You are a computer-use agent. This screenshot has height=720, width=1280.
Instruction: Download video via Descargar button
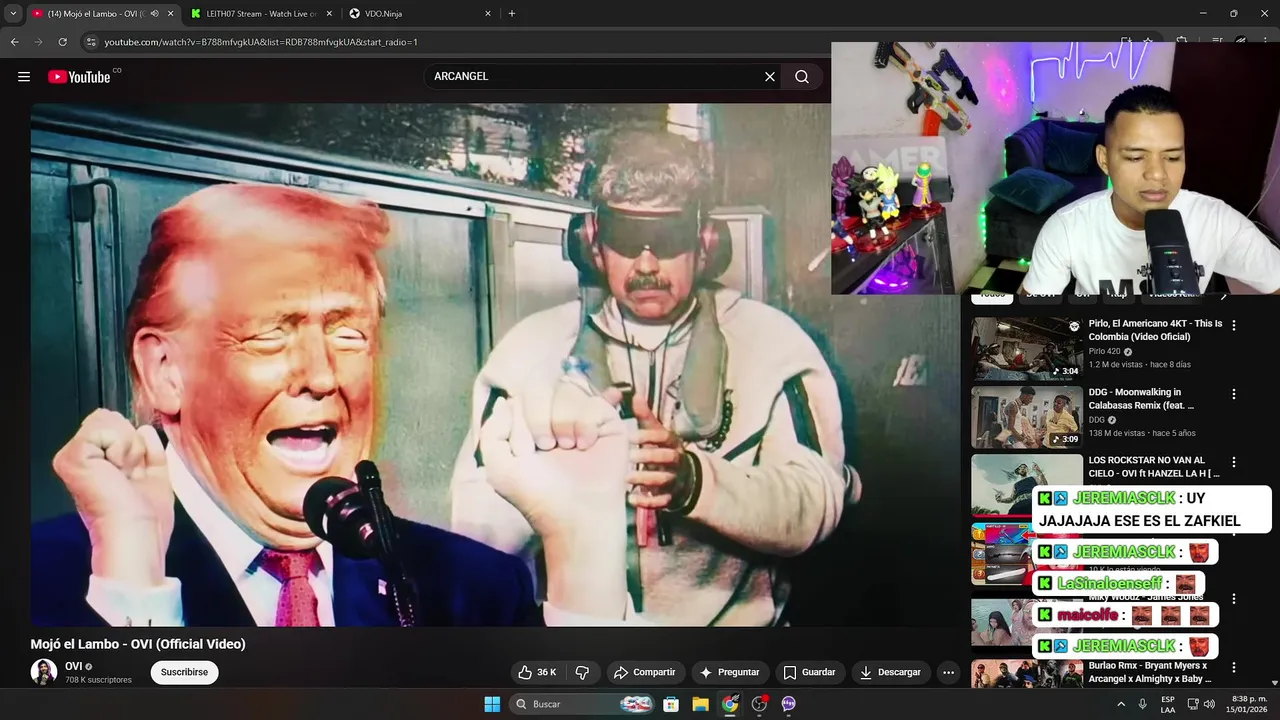(x=890, y=672)
